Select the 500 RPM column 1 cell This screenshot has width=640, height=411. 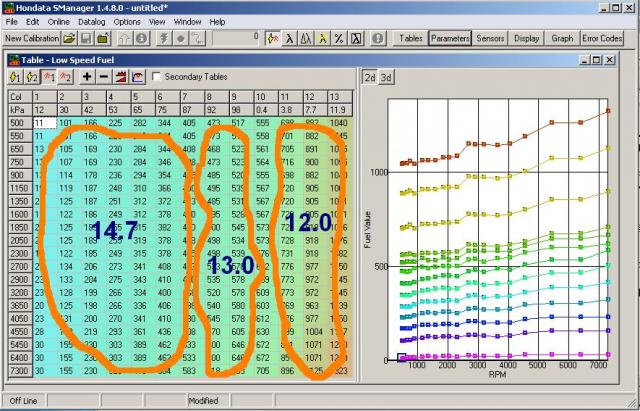tap(39, 122)
